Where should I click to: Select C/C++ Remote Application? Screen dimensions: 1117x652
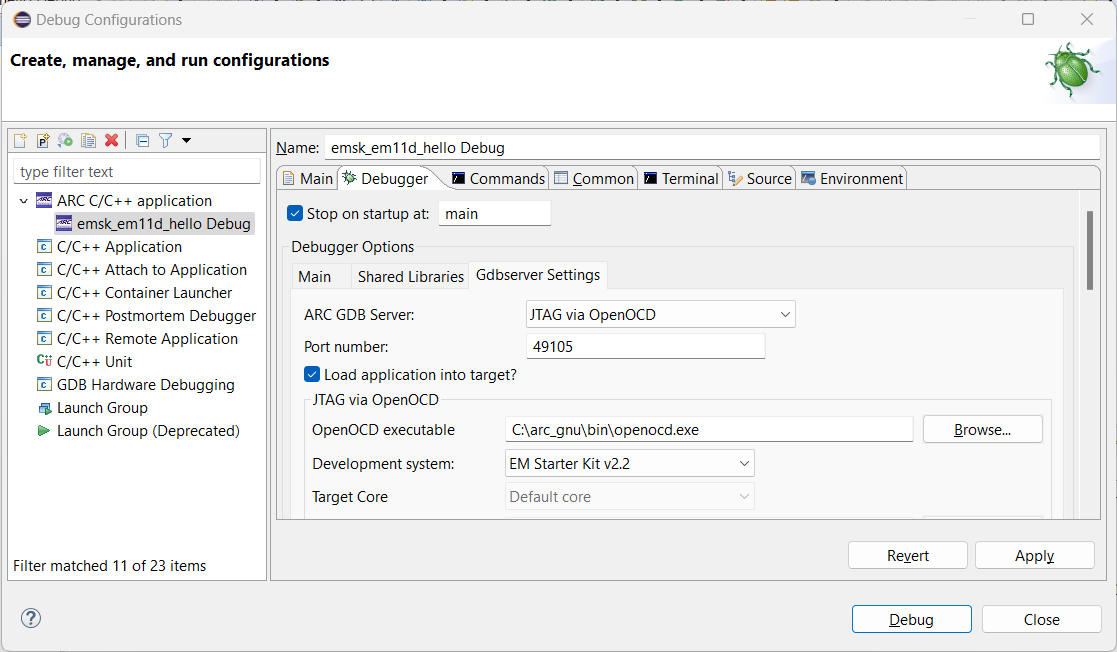pos(147,338)
